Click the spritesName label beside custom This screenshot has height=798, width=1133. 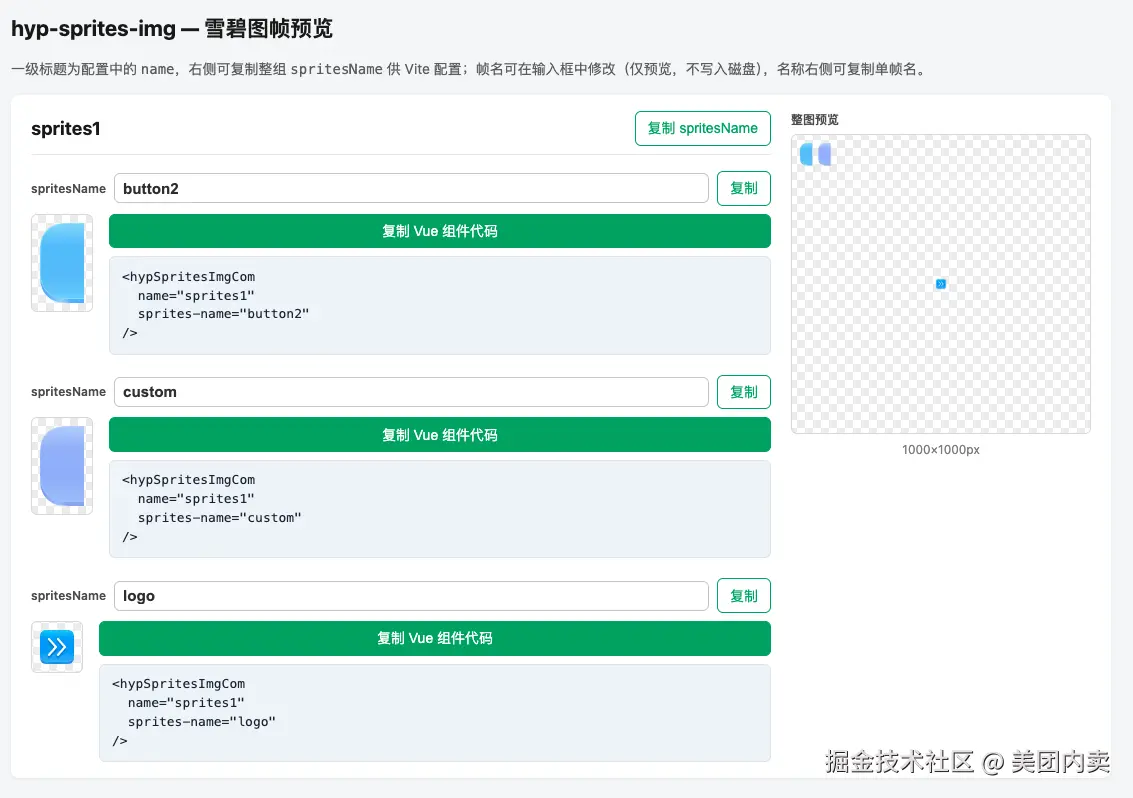pyautogui.click(x=68, y=392)
